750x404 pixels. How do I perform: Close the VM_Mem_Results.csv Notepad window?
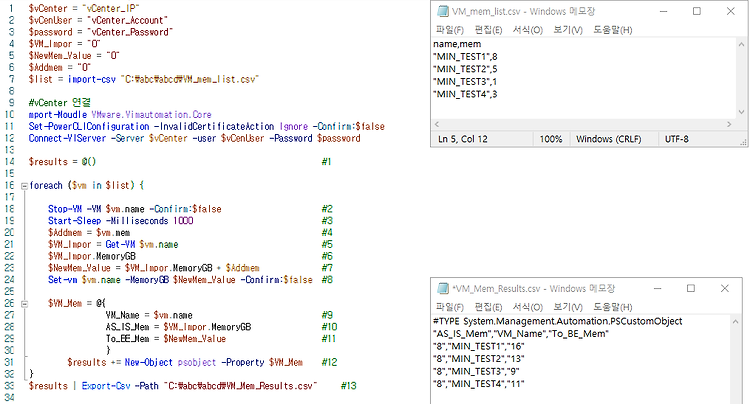pos(725,288)
